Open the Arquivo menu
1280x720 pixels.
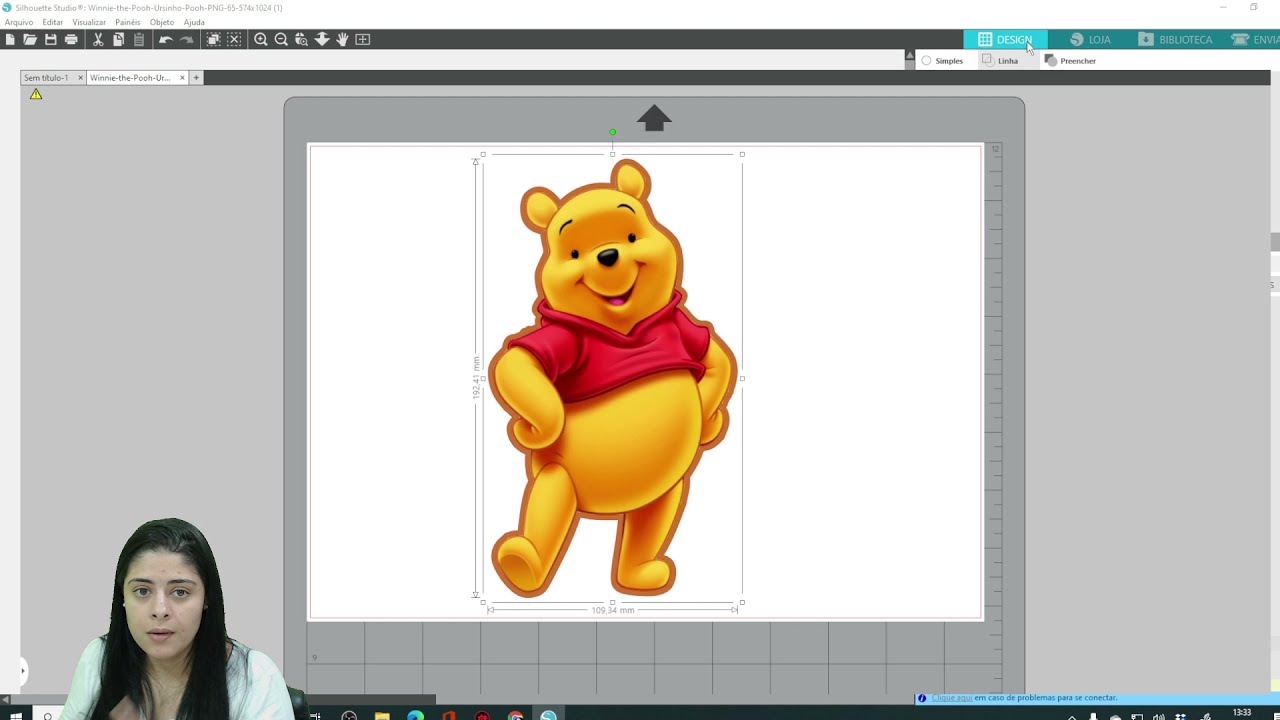[x=19, y=22]
